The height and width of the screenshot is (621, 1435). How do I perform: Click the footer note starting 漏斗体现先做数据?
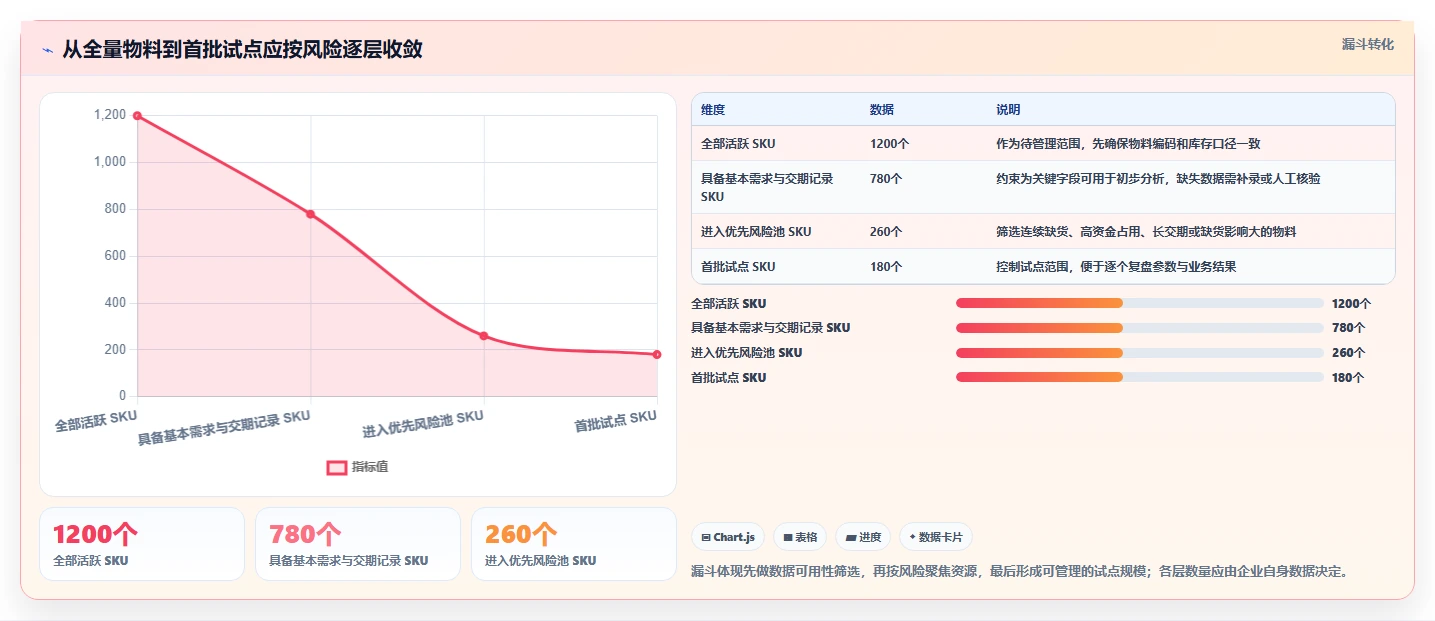coord(1020,572)
